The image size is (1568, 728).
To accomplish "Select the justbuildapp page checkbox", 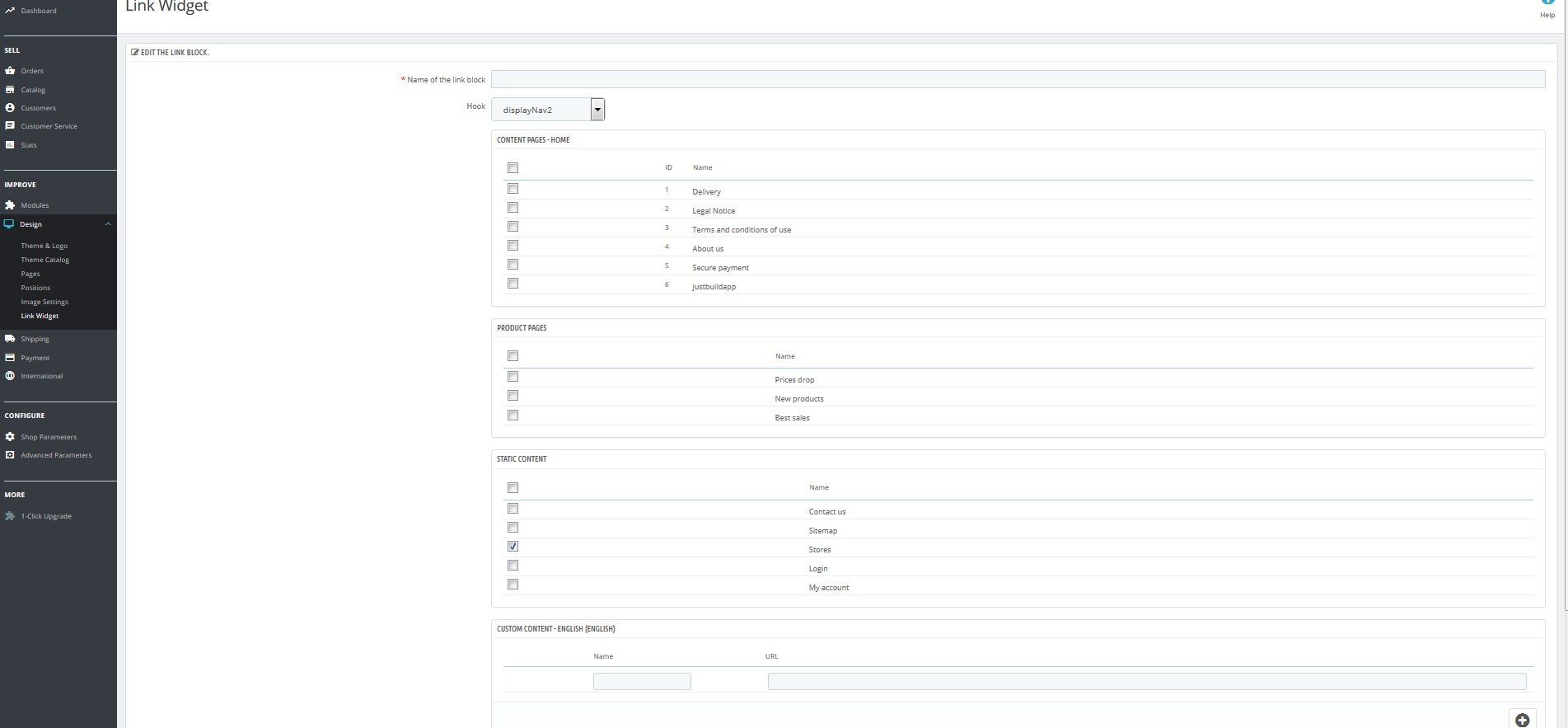I will pos(513,284).
